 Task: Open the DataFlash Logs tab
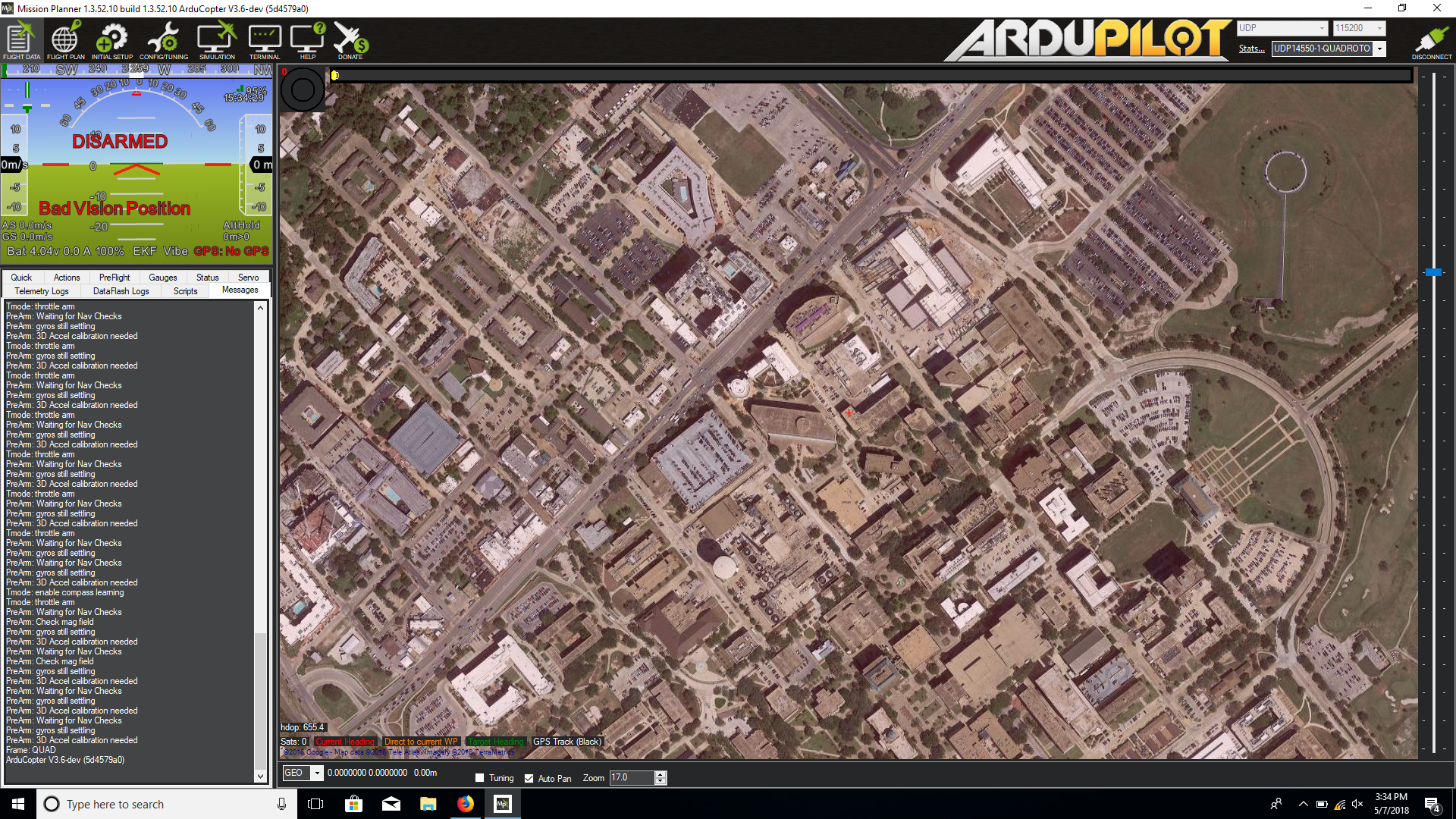(121, 291)
